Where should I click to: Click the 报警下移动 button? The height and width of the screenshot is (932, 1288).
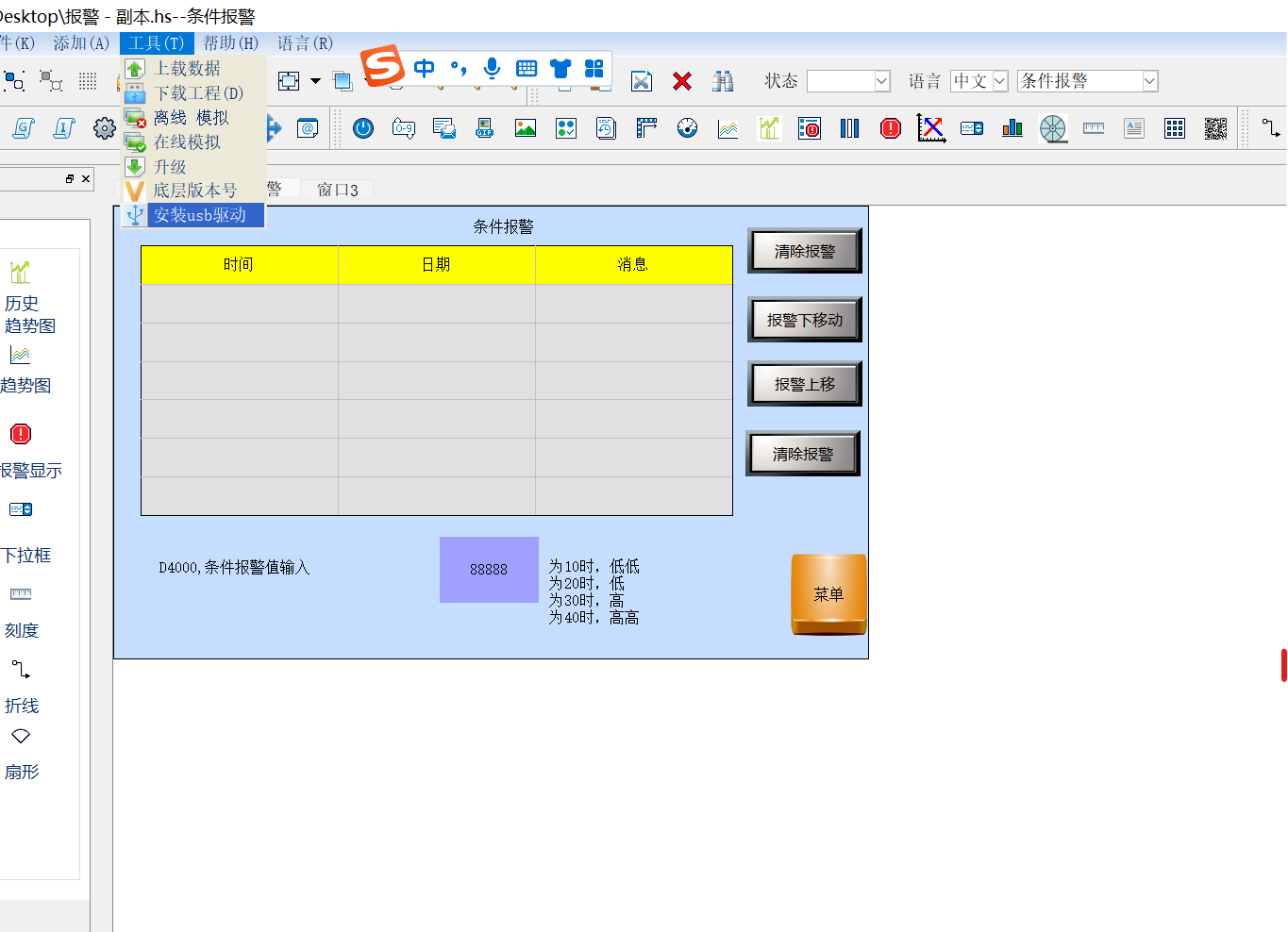pyautogui.click(x=805, y=320)
